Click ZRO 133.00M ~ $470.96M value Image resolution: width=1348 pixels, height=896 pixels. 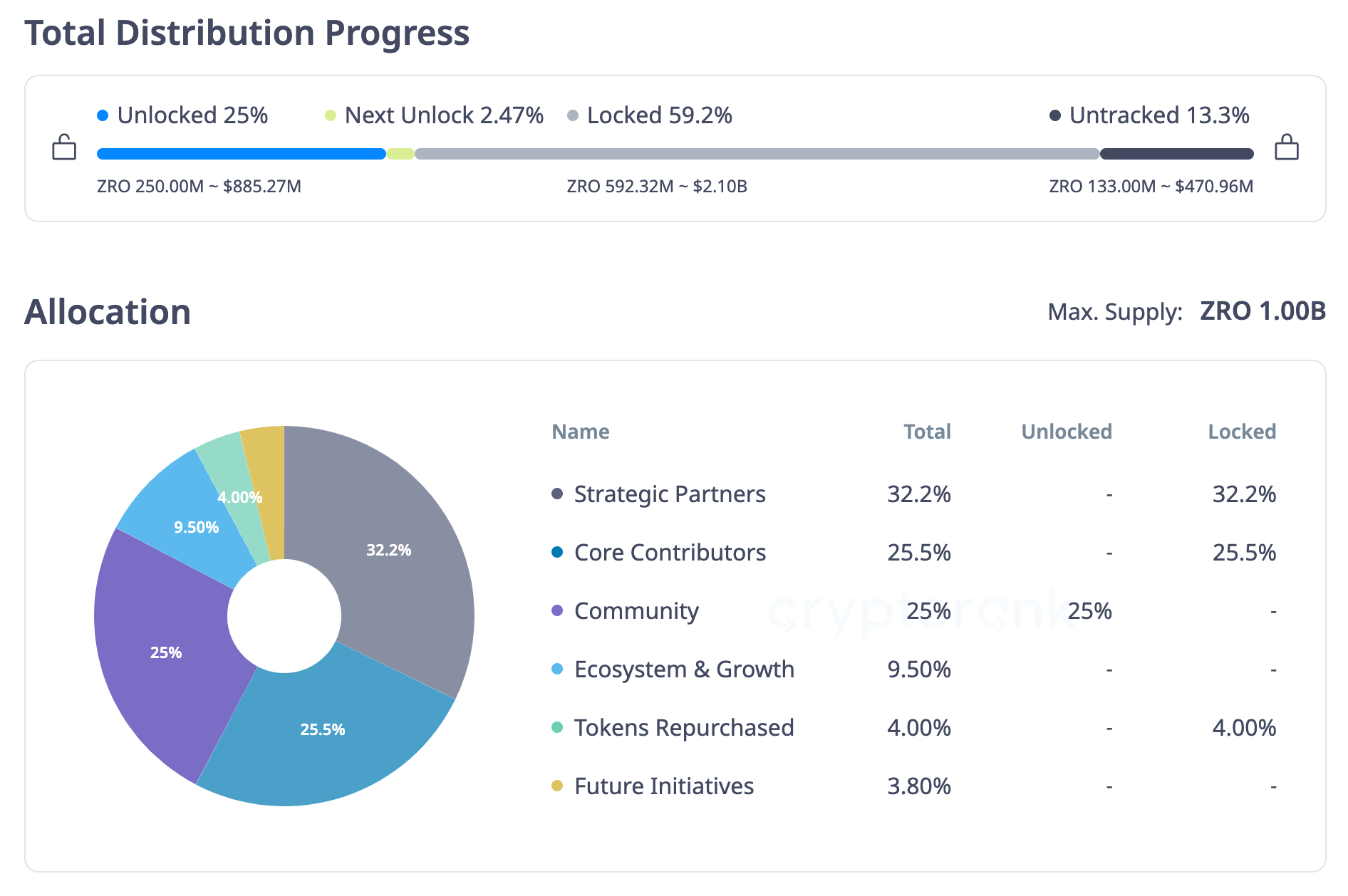(1151, 187)
